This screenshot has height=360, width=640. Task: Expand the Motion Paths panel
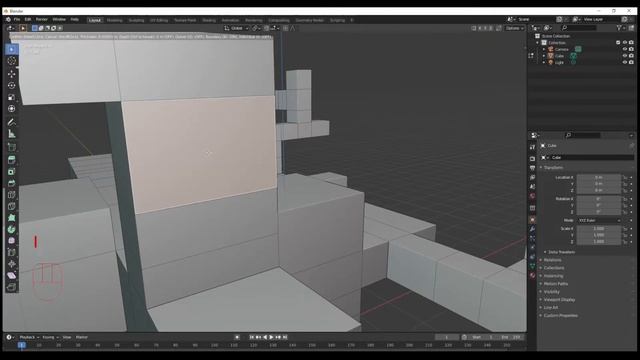[556, 284]
